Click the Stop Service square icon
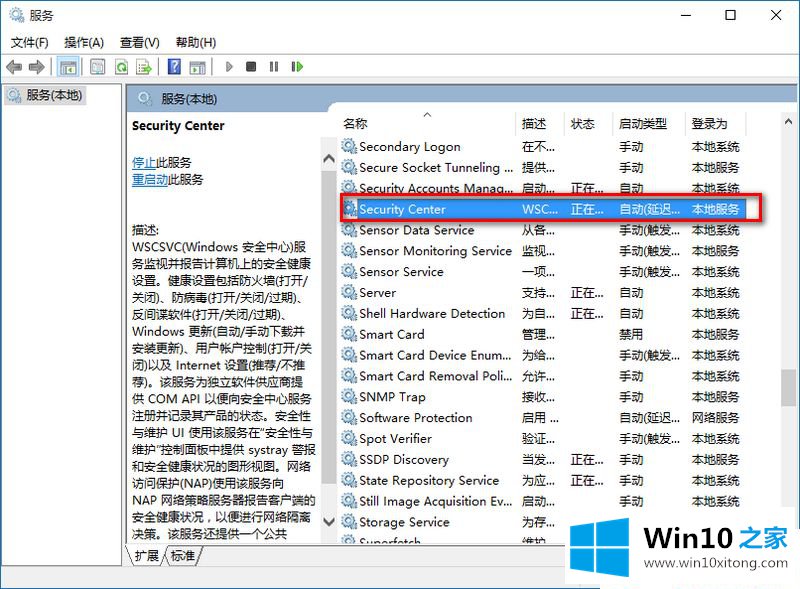Screen dimensions: 800x589 (251, 67)
